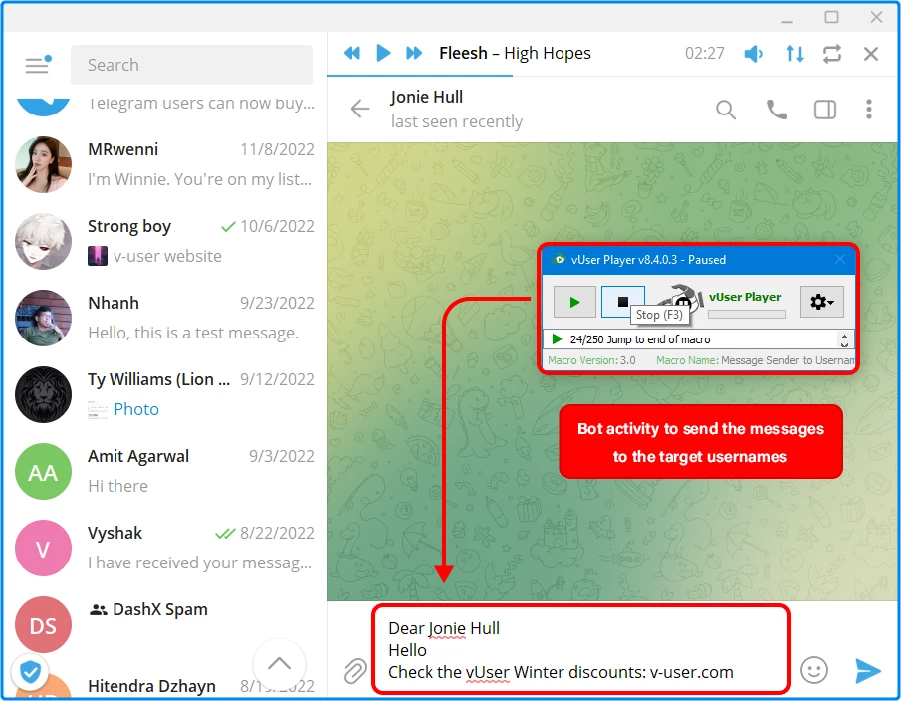The image size is (901, 701).
Task: Skip to previous track in audio player
Action: click(x=352, y=53)
